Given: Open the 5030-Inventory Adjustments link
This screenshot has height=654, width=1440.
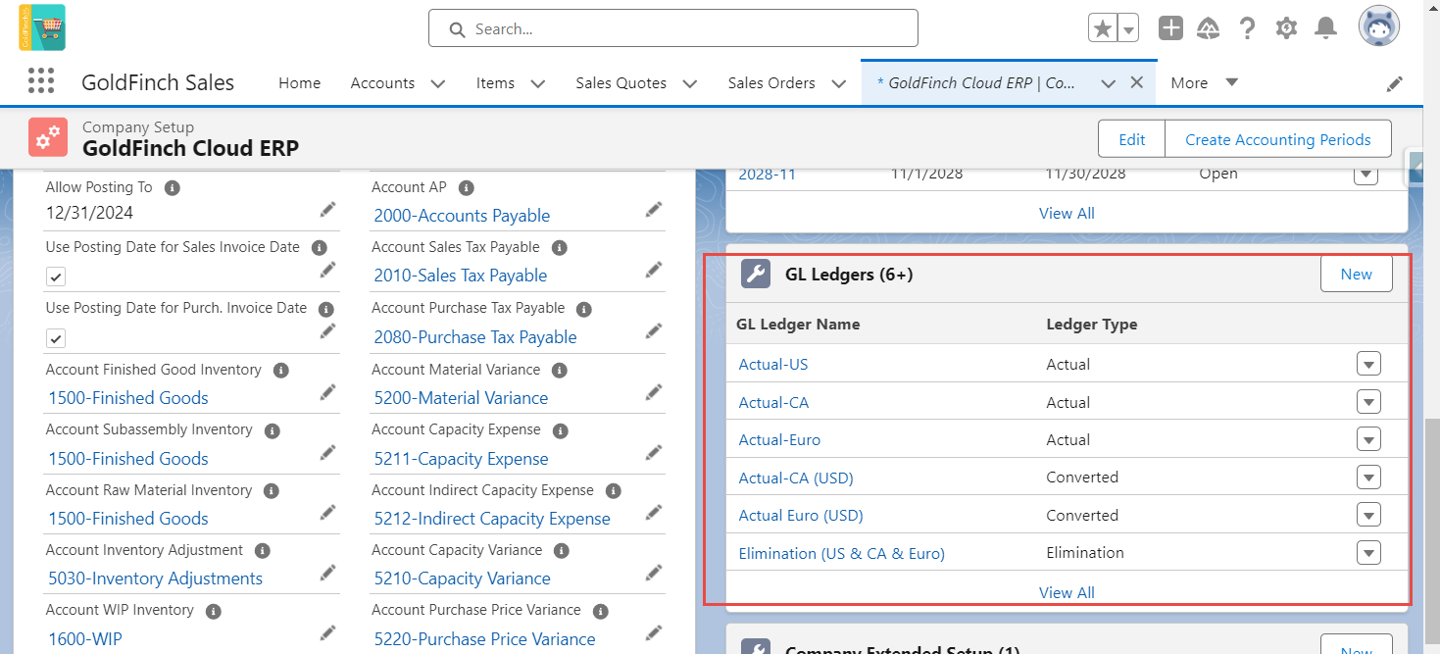Looking at the screenshot, I should (155, 578).
